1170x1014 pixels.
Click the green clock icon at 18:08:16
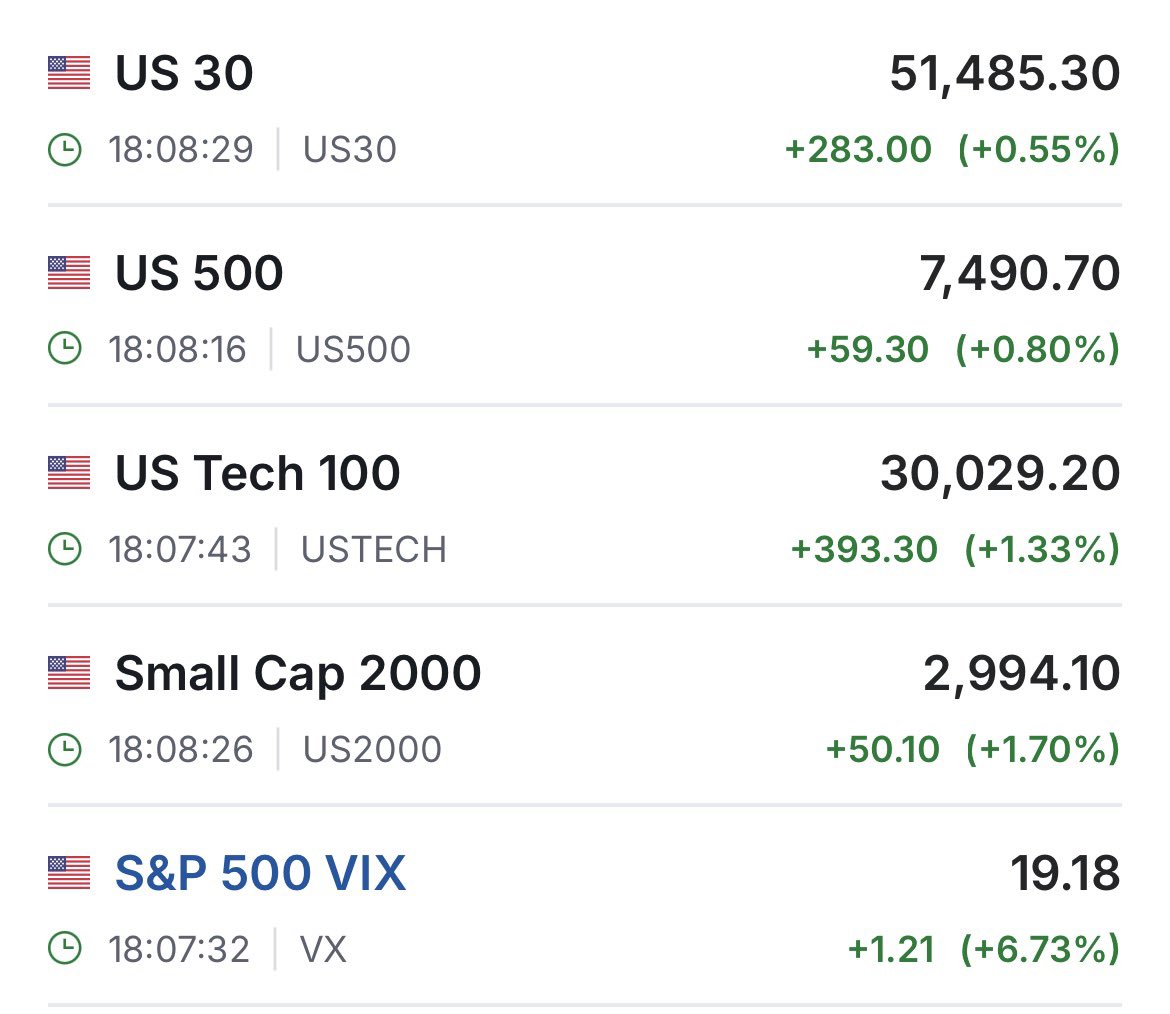pos(65,349)
